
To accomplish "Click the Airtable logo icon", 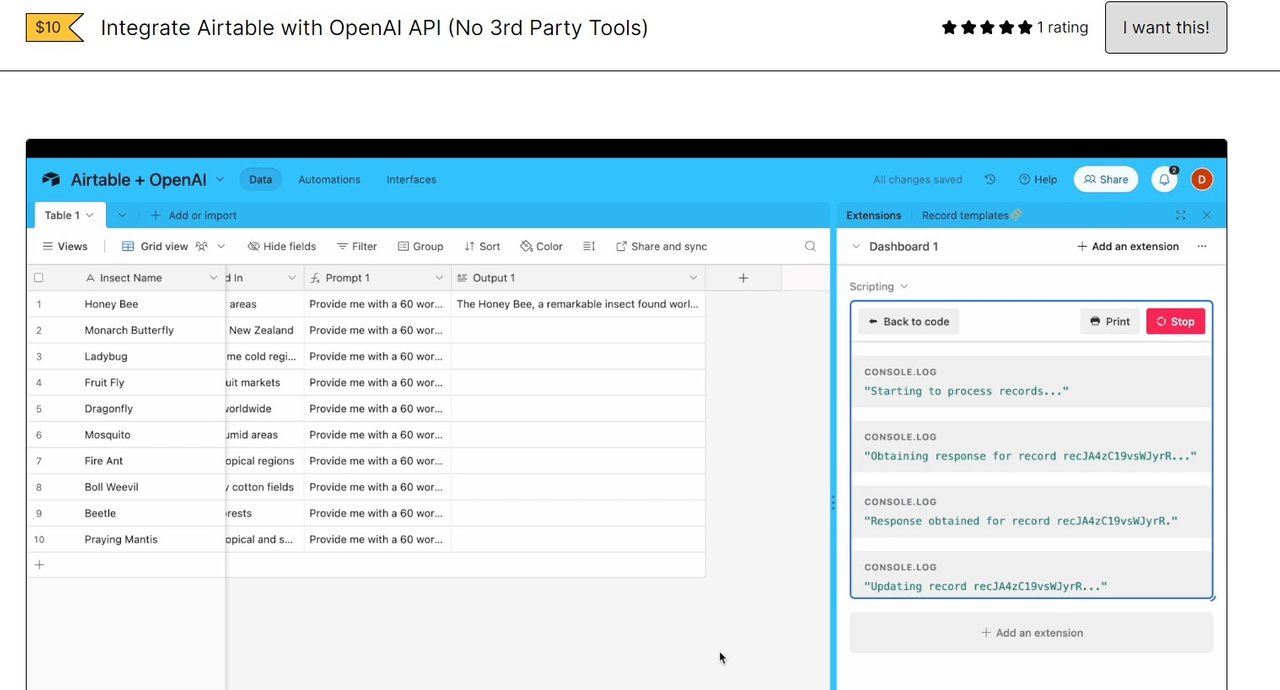I will (x=51, y=180).
